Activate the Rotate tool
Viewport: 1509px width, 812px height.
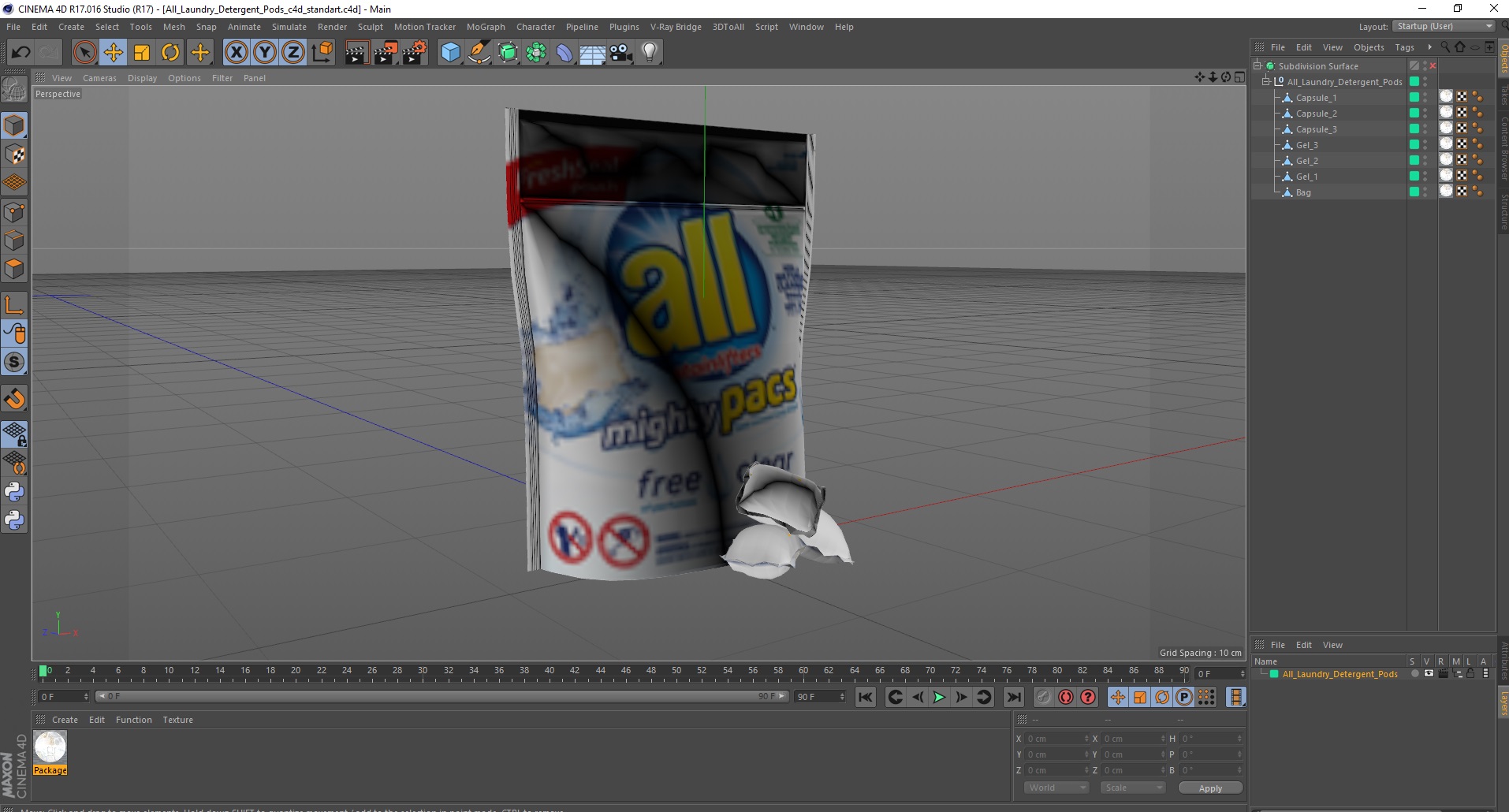(x=170, y=53)
